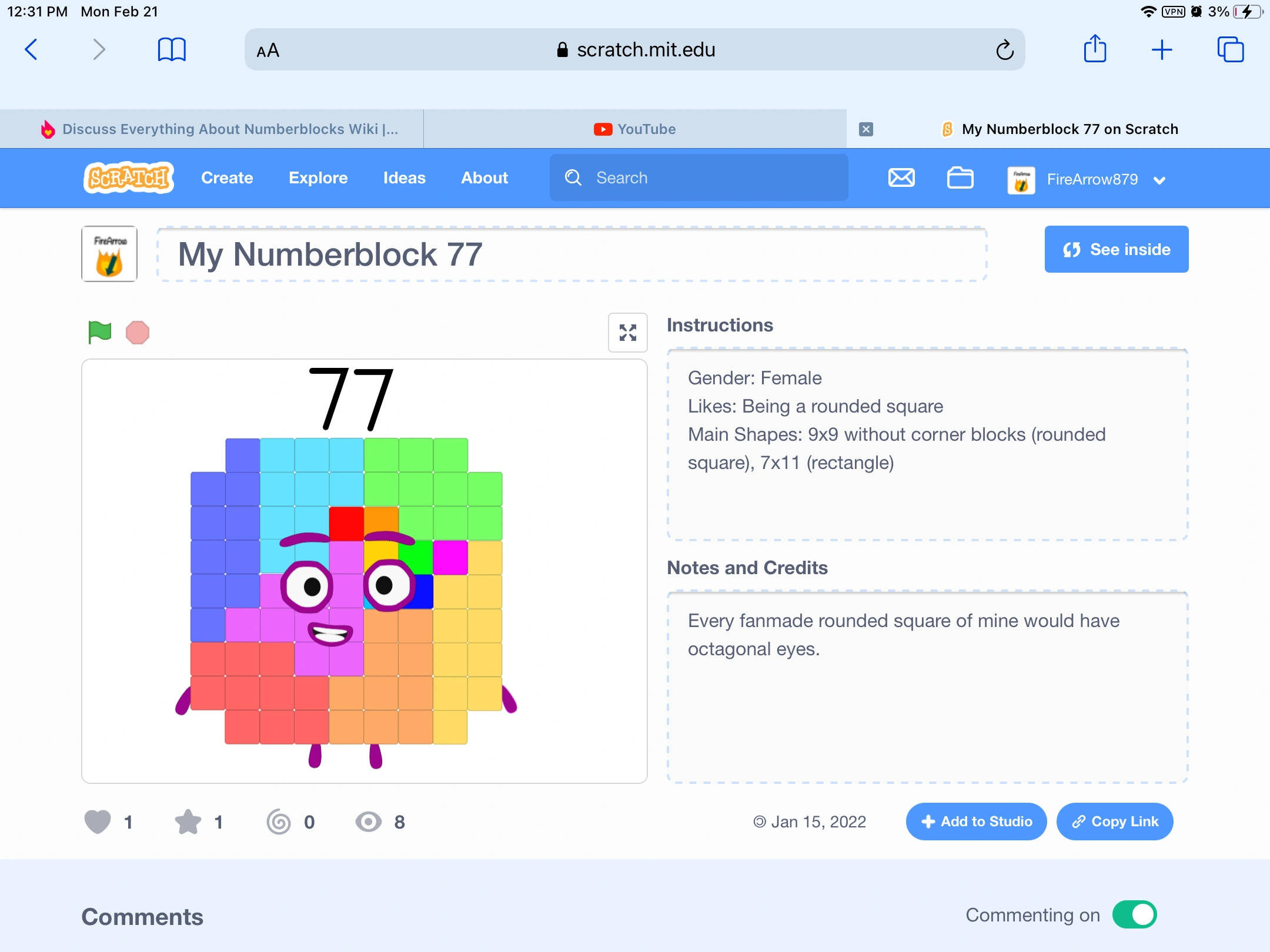Image resolution: width=1270 pixels, height=952 pixels.
Task: Open the Scratch messages envelope icon
Action: [900, 178]
